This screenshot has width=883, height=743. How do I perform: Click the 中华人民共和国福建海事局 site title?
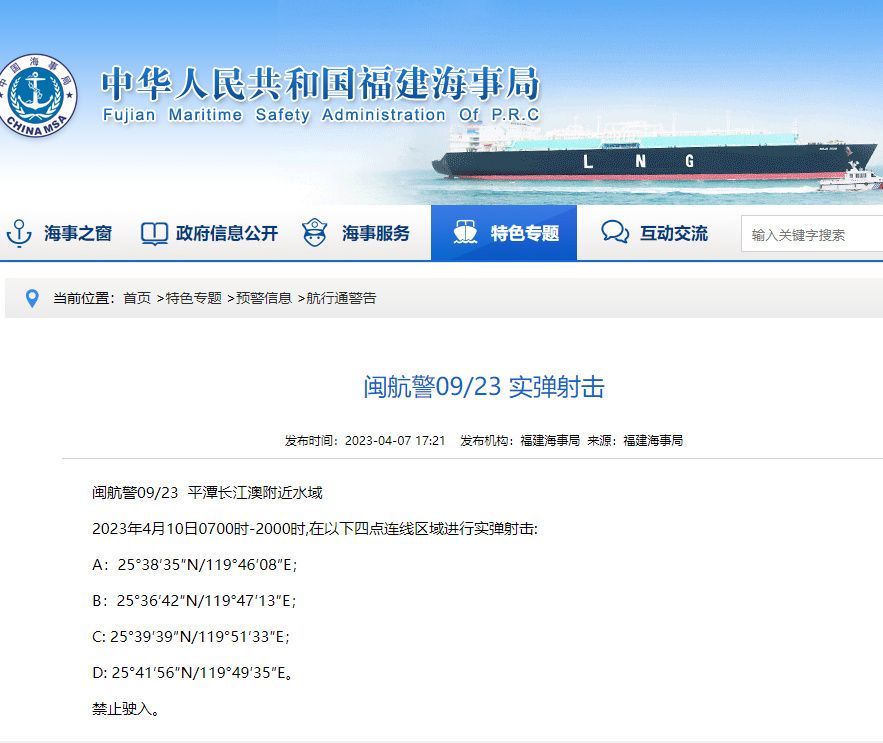320,83
